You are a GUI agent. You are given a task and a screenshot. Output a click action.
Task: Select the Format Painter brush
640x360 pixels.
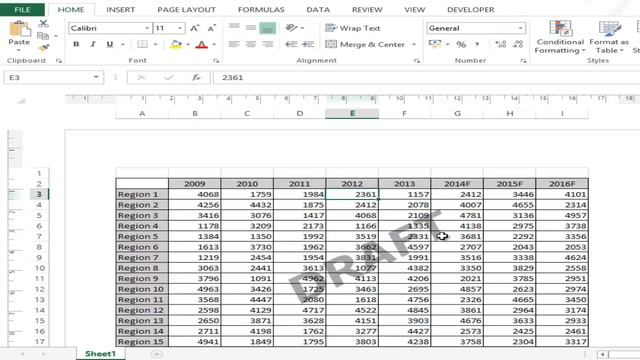tap(43, 48)
